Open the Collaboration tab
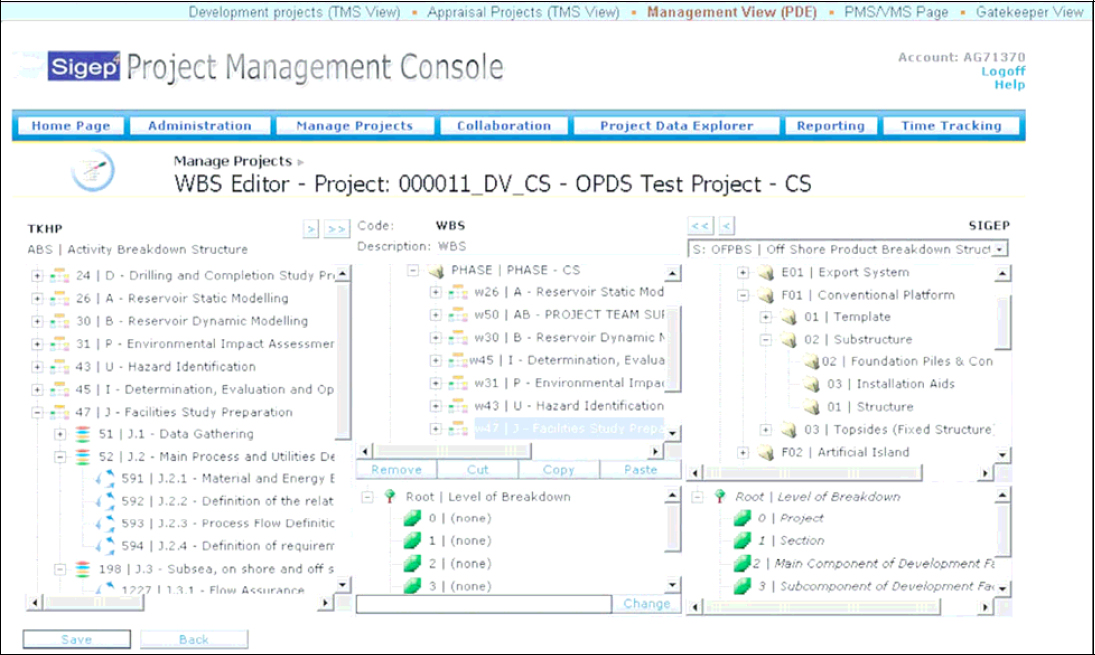 (x=504, y=126)
